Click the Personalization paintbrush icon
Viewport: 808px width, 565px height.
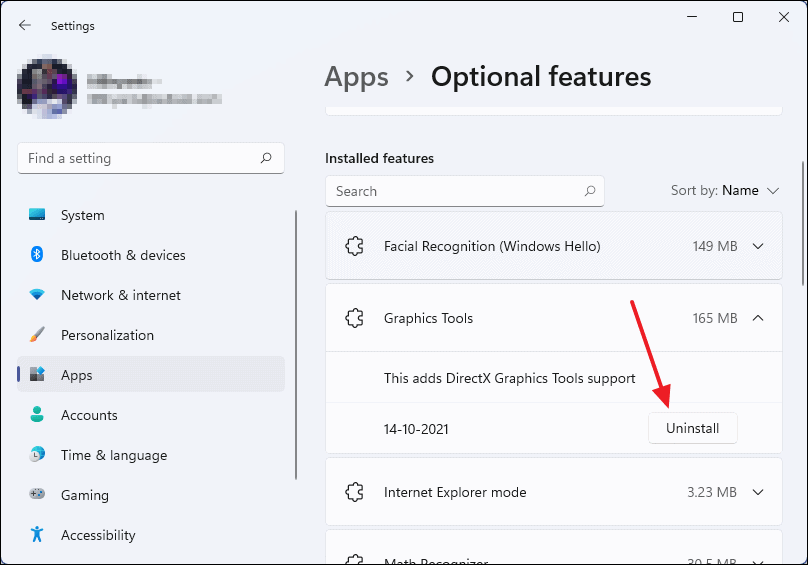[37, 335]
